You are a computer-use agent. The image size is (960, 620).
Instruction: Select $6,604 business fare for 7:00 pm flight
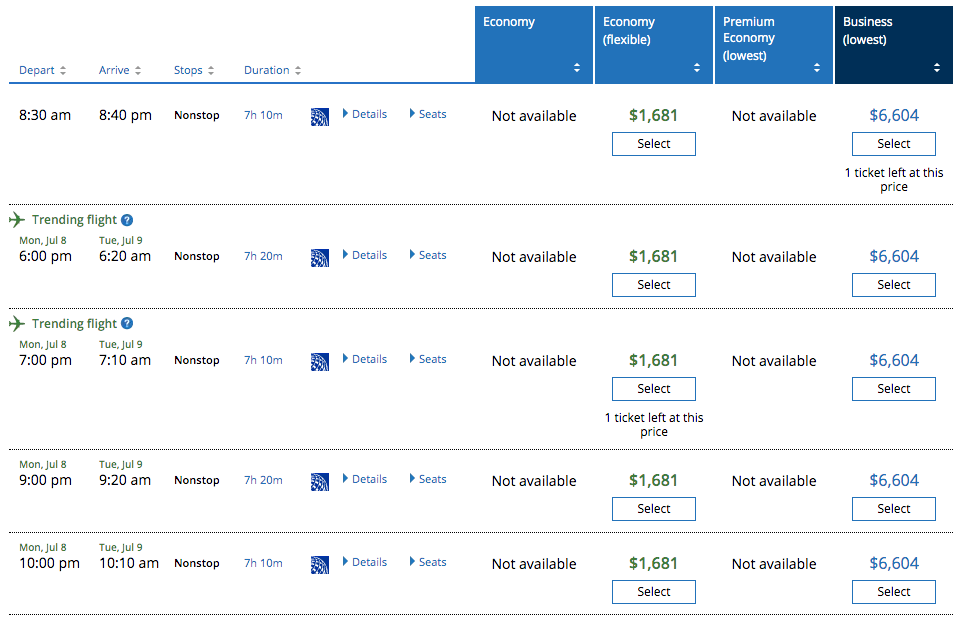click(x=893, y=389)
